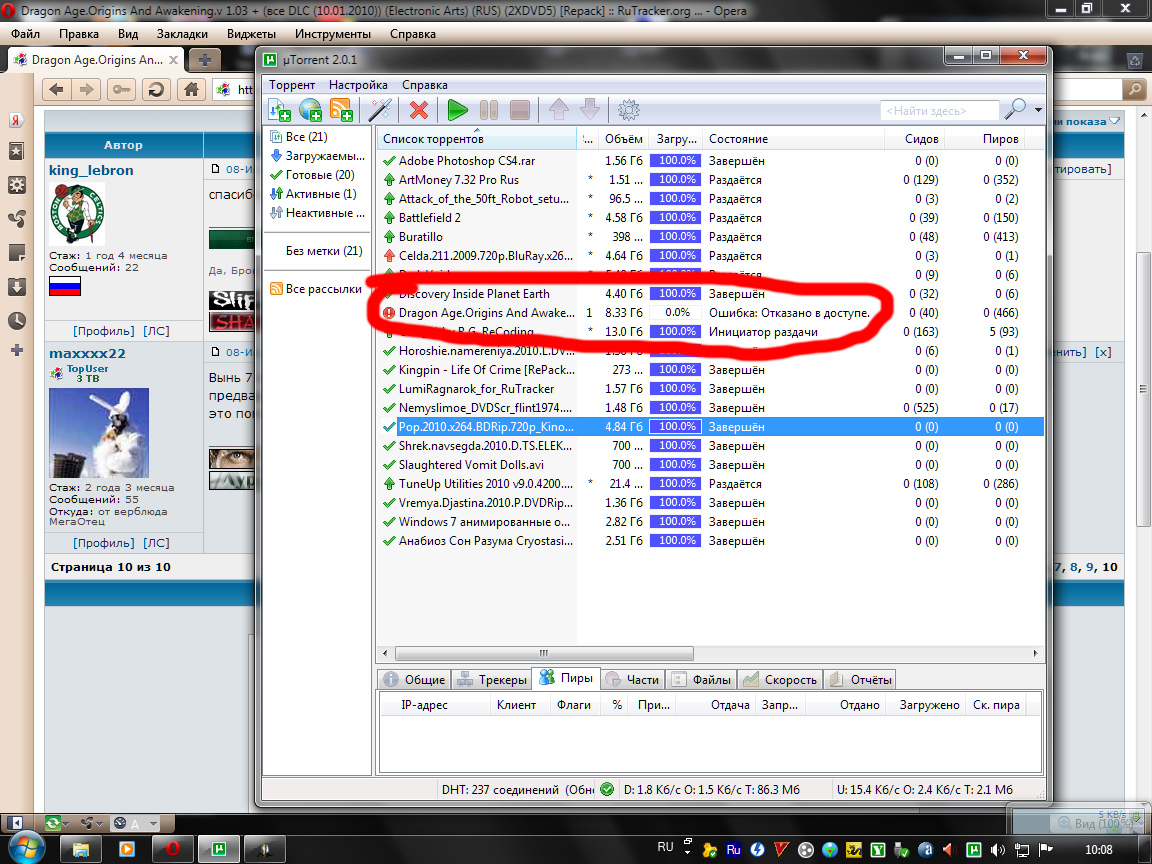Click the Stop torrent toolbar icon
The width and height of the screenshot is (1152, 864).
(x=519, y=110)
